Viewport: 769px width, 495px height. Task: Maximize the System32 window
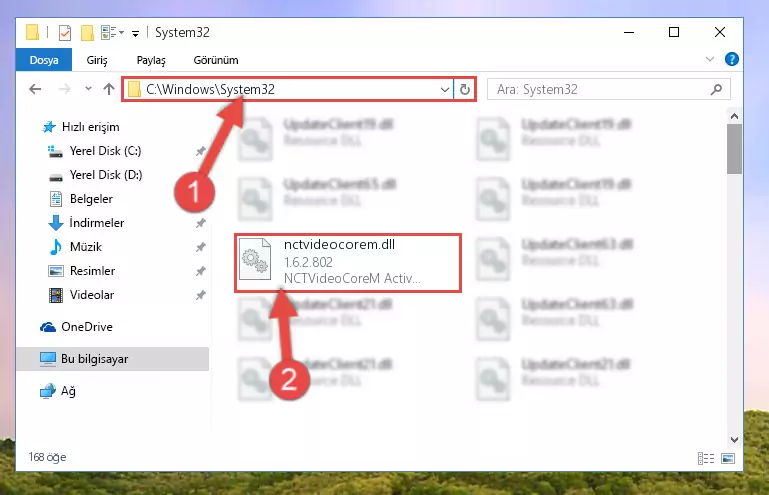pyautogui.click(x=674, y=32)
